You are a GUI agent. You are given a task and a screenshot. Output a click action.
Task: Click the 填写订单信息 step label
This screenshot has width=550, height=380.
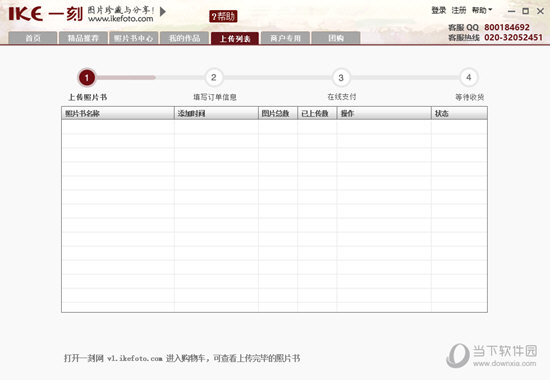[x=215, y=97]
